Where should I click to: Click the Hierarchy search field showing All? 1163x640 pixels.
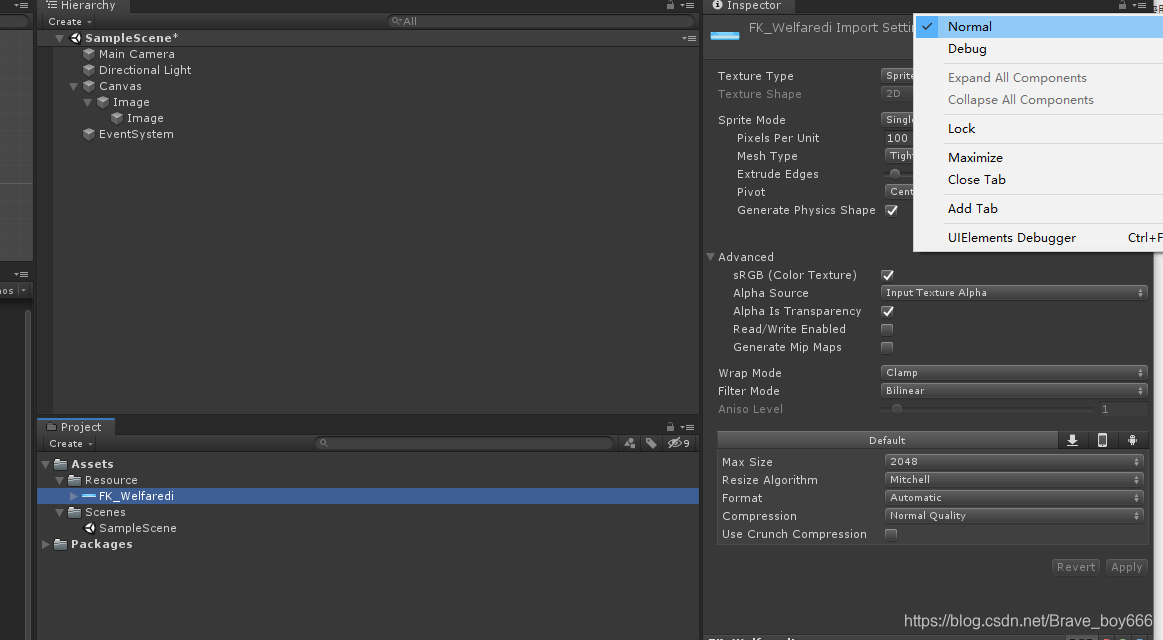coord(540,22)
